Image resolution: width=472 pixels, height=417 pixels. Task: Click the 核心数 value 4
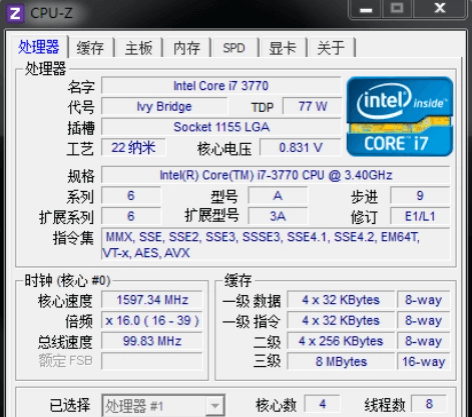point(322,404)
